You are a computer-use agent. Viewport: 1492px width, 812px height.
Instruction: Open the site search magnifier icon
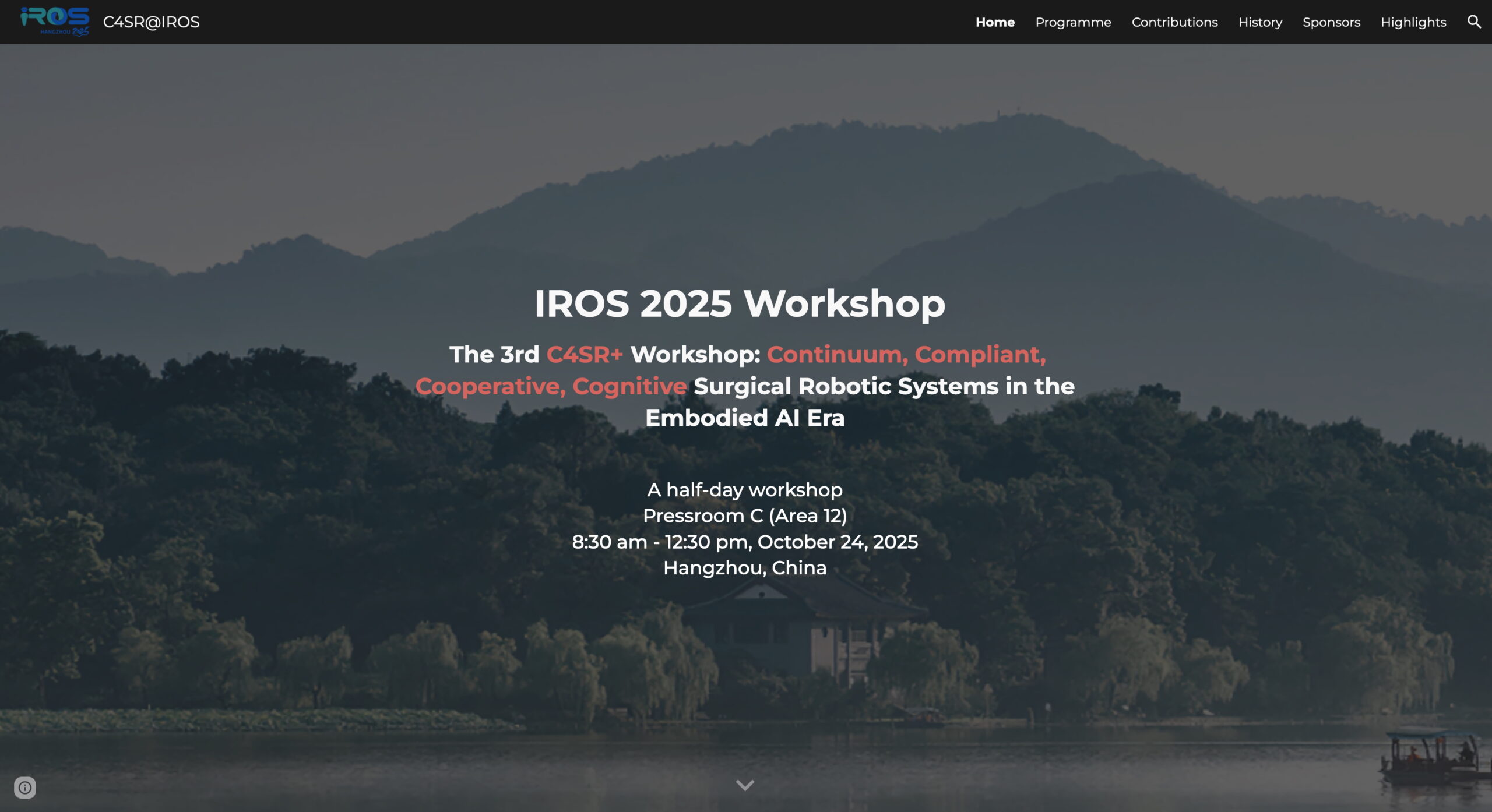point(1474,22)
